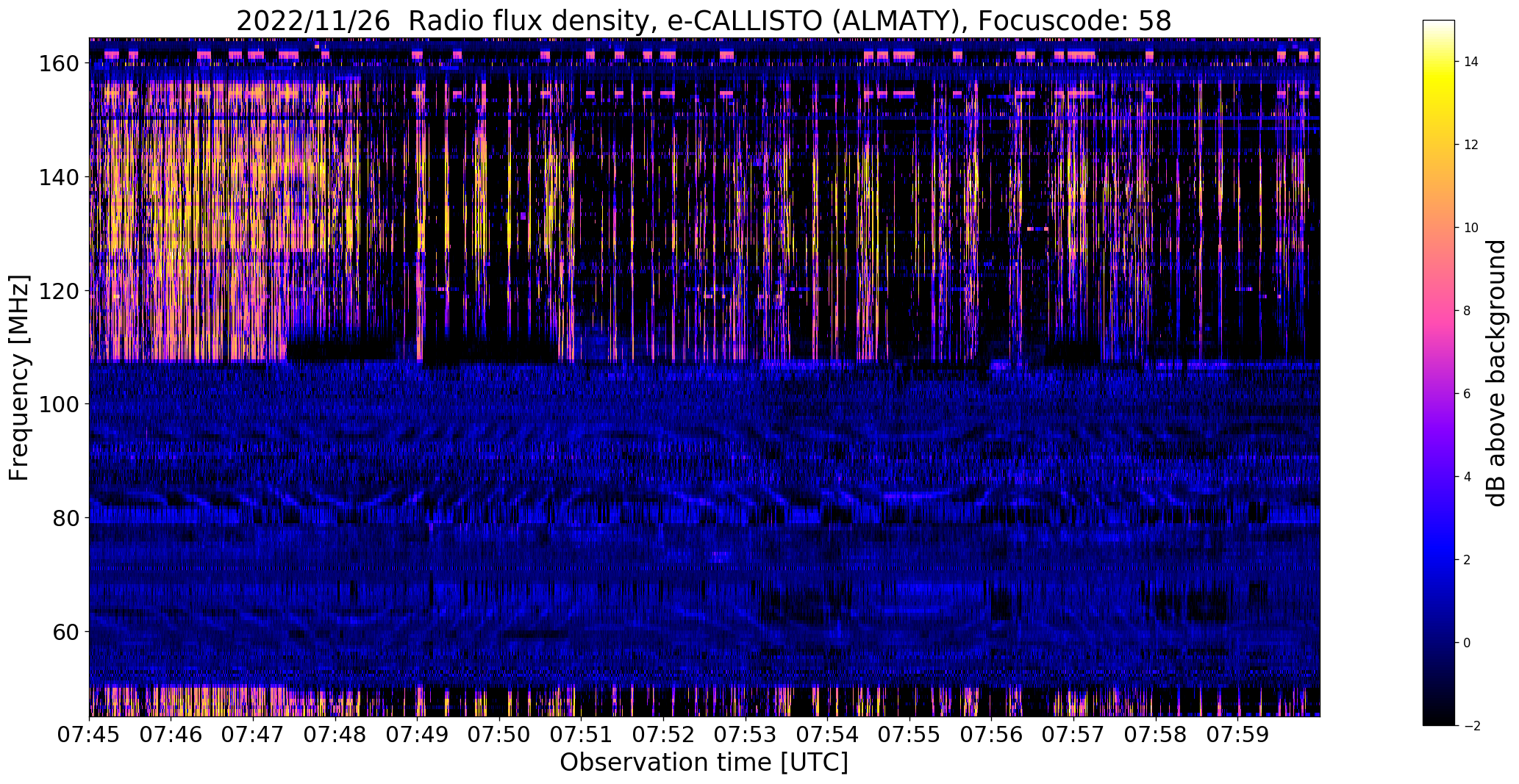Click the plot title mentioning e-CALLISTO (ALMATY)

click(704, 21)
